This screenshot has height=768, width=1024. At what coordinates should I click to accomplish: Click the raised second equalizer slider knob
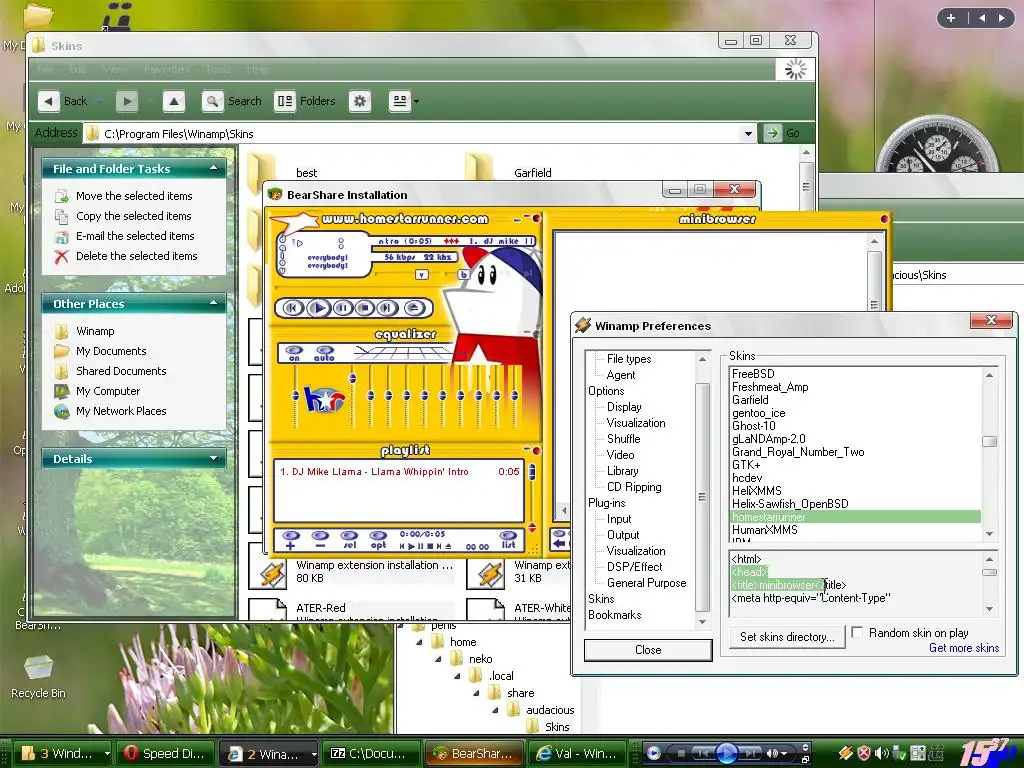click(x=353, y=378)
